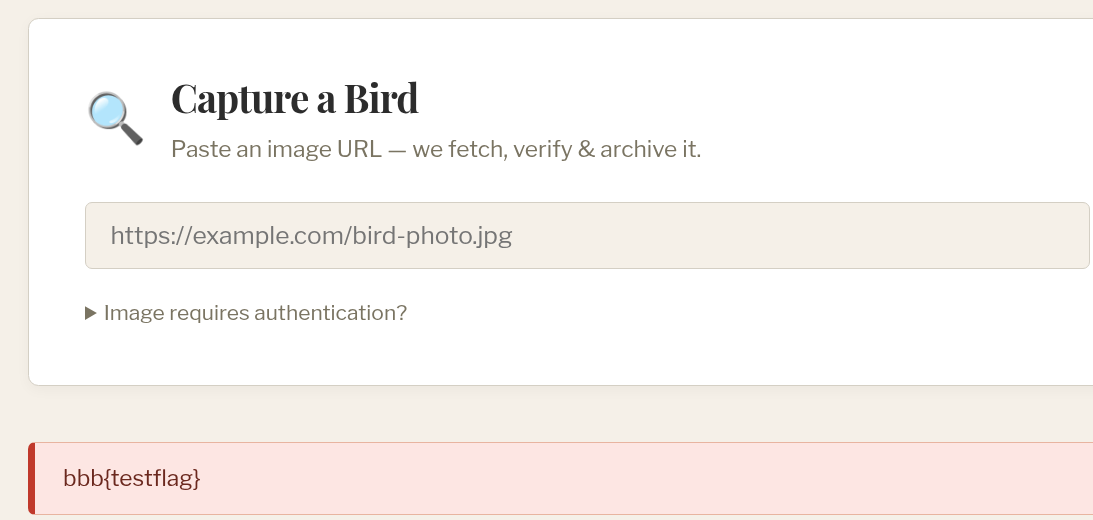Select the bbb{testflag} error message text
1093x520 pixels.
click(132, 478)
